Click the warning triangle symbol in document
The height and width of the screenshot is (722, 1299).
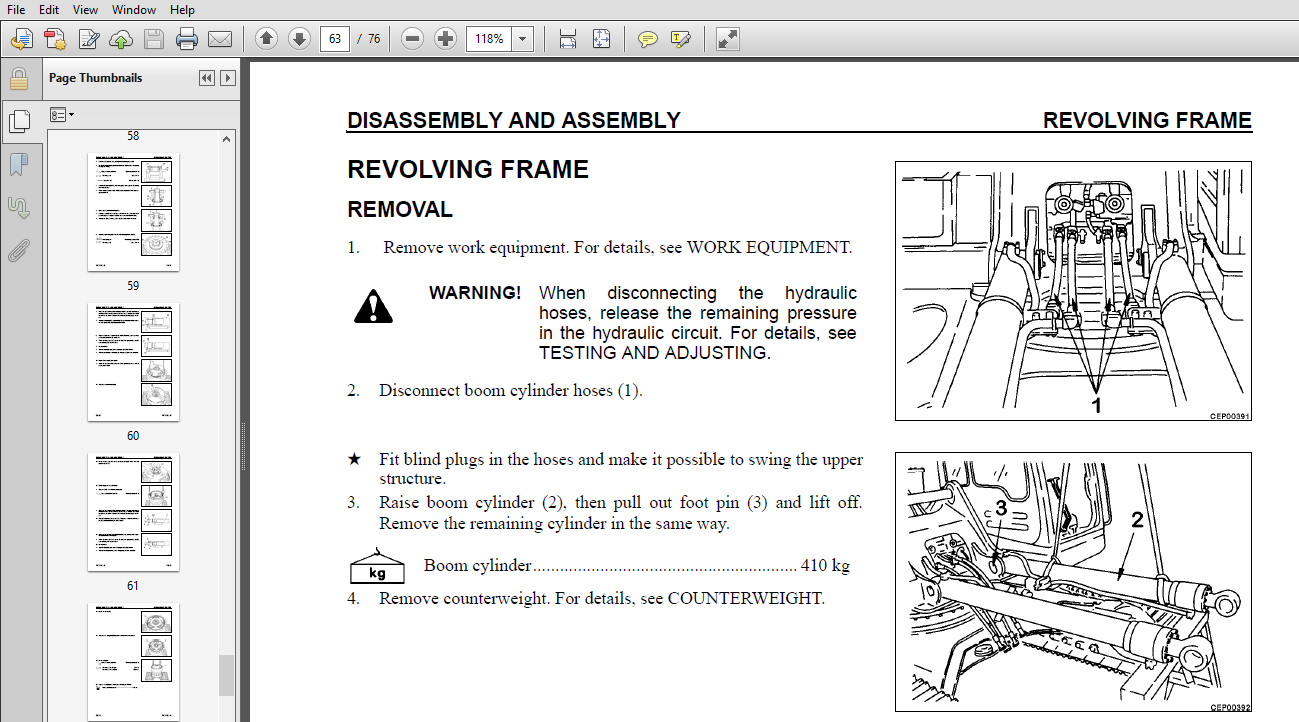[x=373, y=305]
